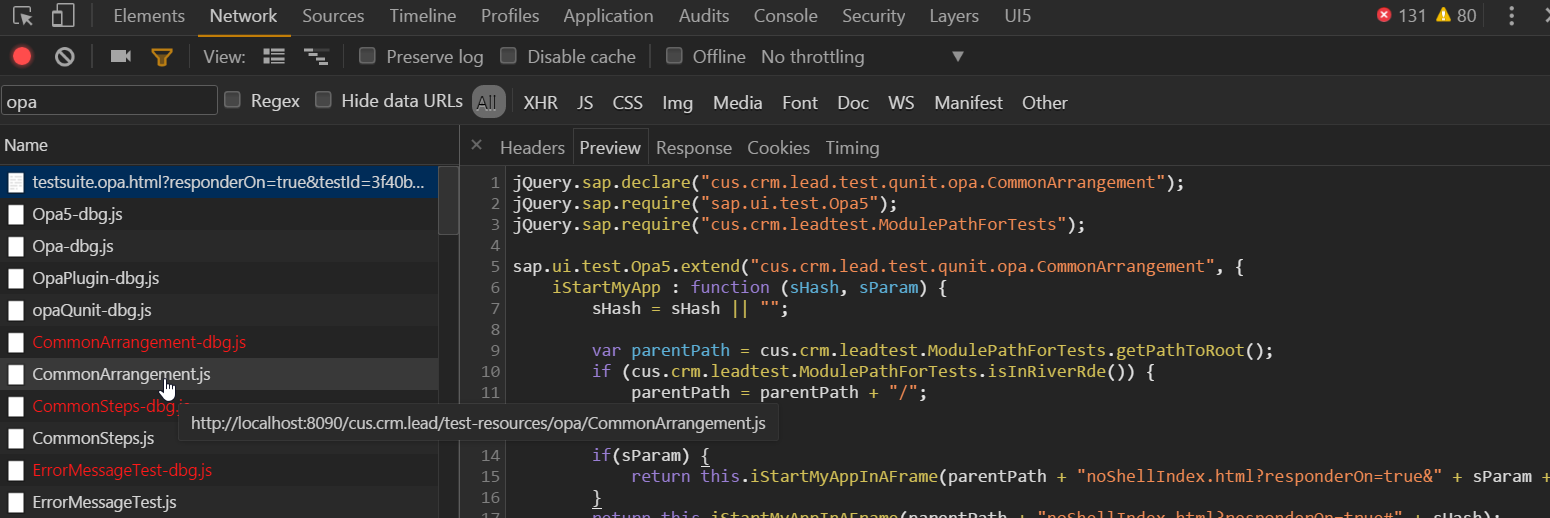Select the Preview tab of request
This screenshot has width=1550, height=518.
point(610,147)
